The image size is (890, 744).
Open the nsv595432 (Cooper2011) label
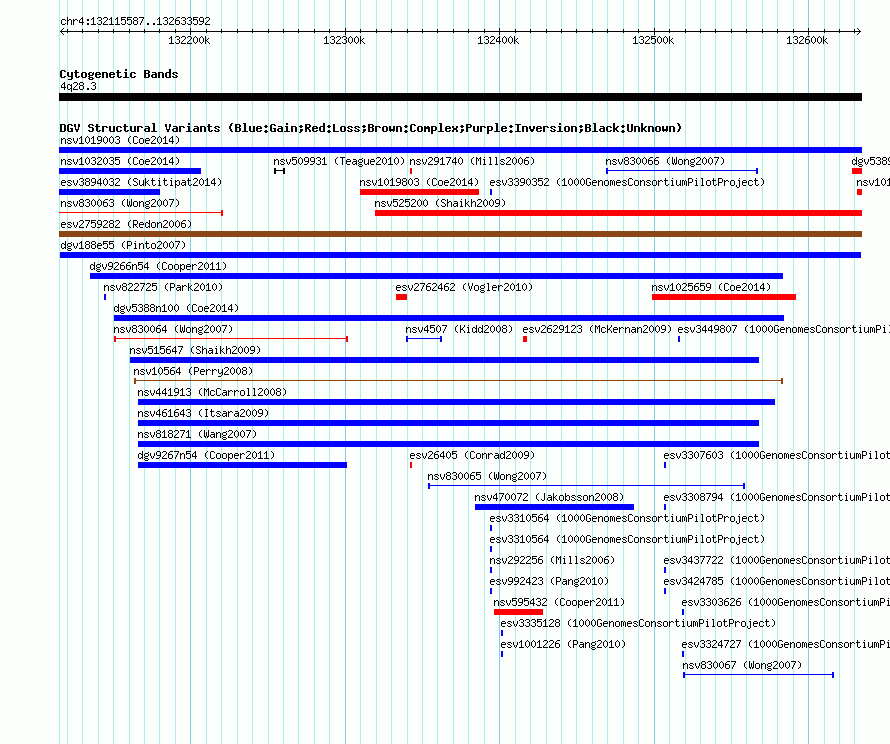(559, 602)
